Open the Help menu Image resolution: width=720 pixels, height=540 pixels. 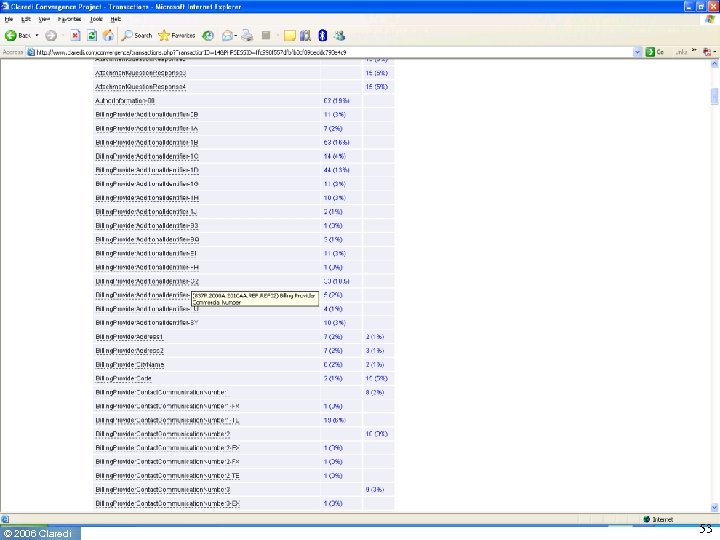click(x=116, y=19)
